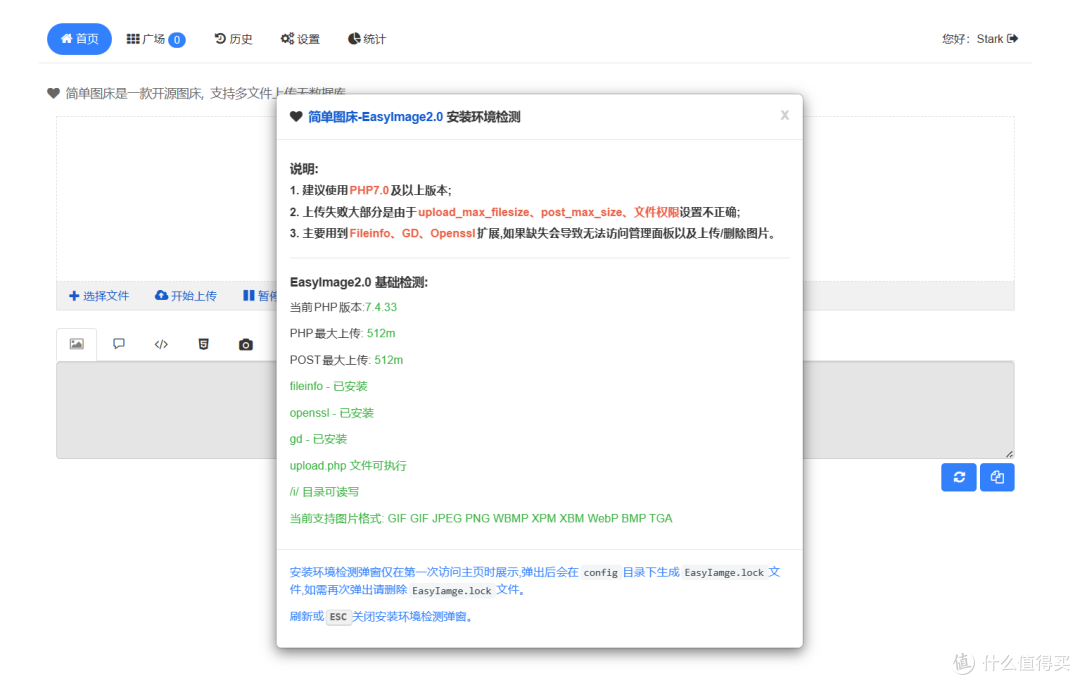Open the 简单图床-EasyImage2.0 title link
The height and width of the screenshot is (685, 1080).
pyautogui.click(x=375, y=117)
